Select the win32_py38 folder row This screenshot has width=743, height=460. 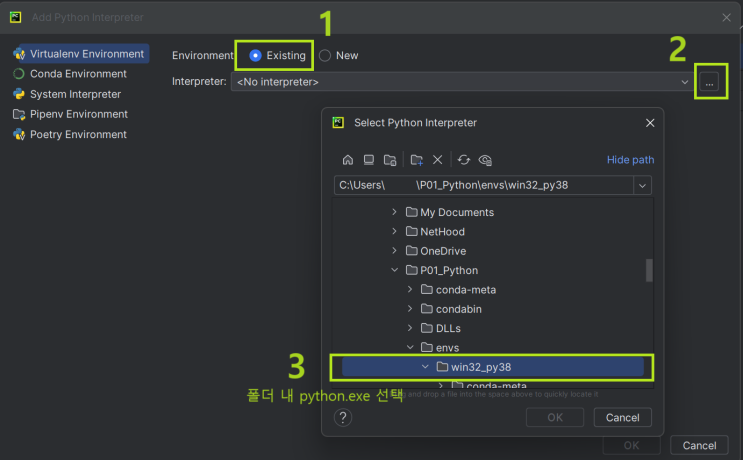click(493, 367)
